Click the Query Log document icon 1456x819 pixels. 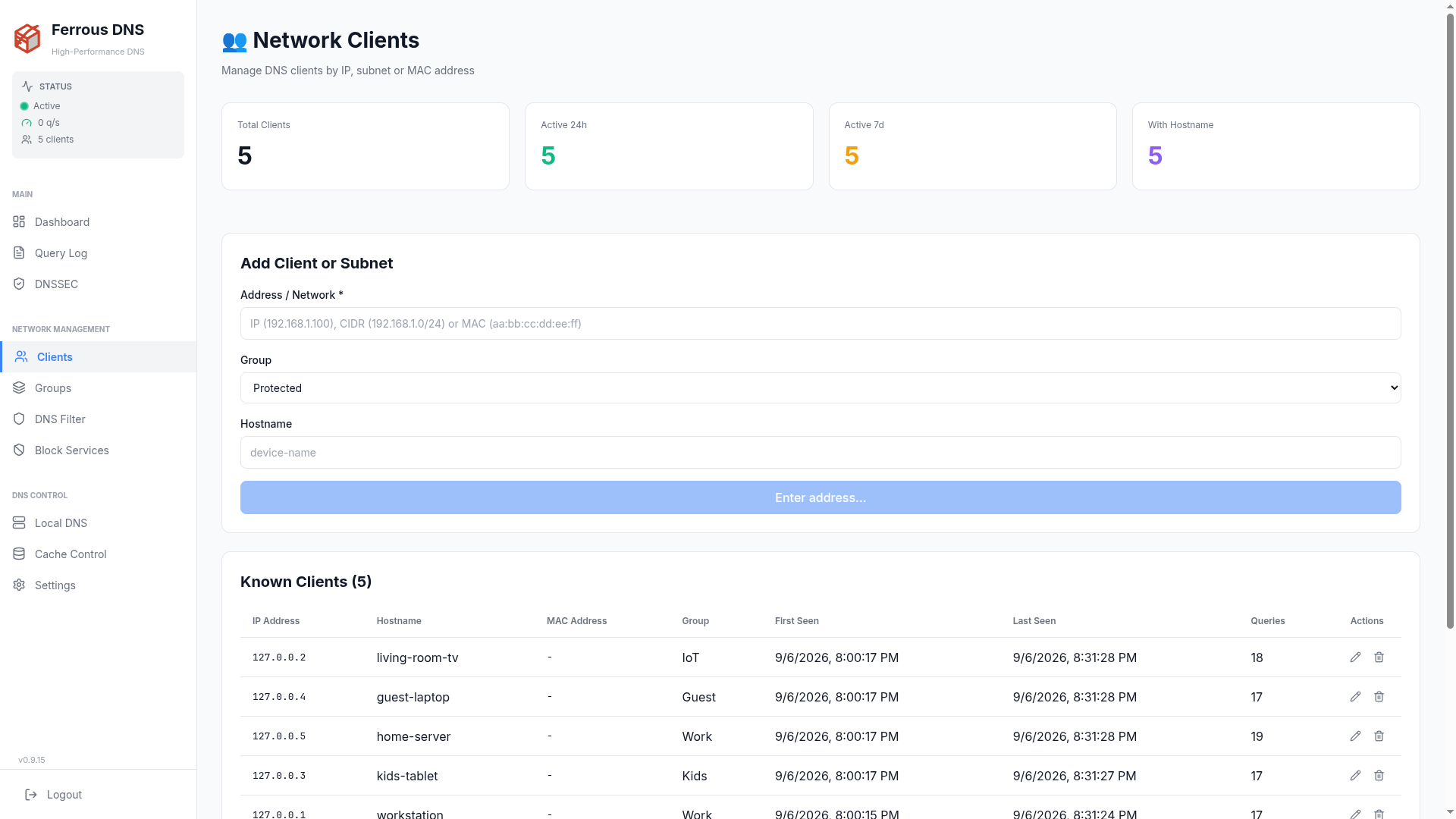click(x=19, y=253)
